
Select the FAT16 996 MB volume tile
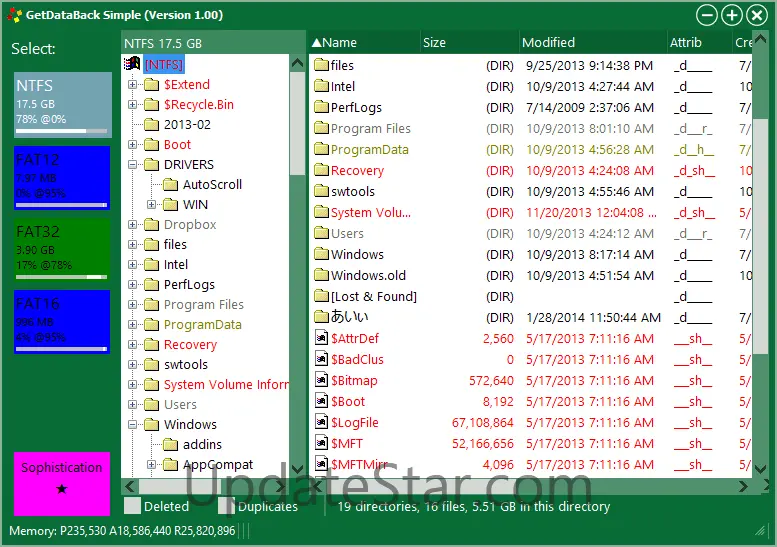[x=62, y=322]
